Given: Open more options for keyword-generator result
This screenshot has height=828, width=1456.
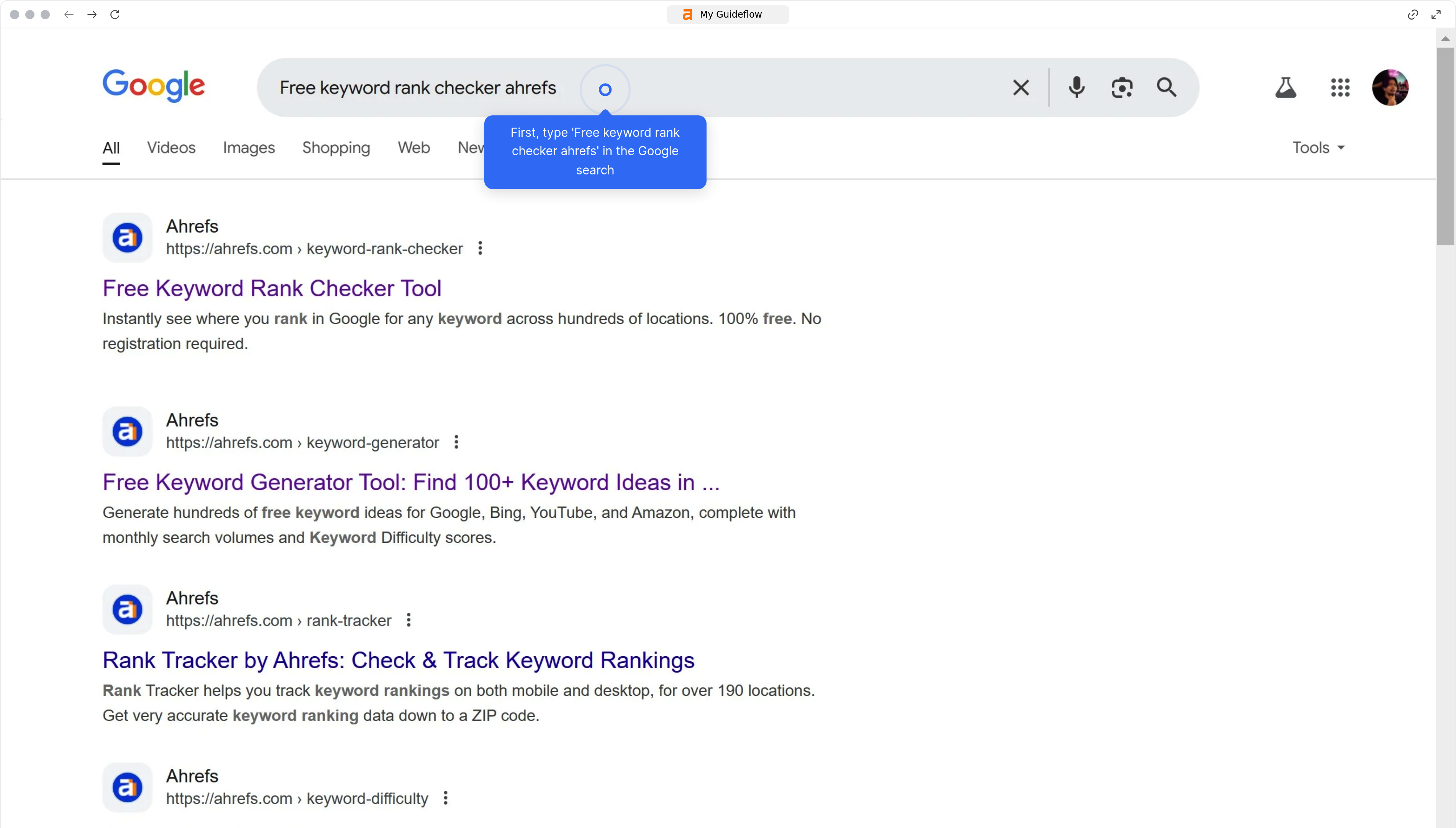Looking at the screenshot, I should pos(456,442).
